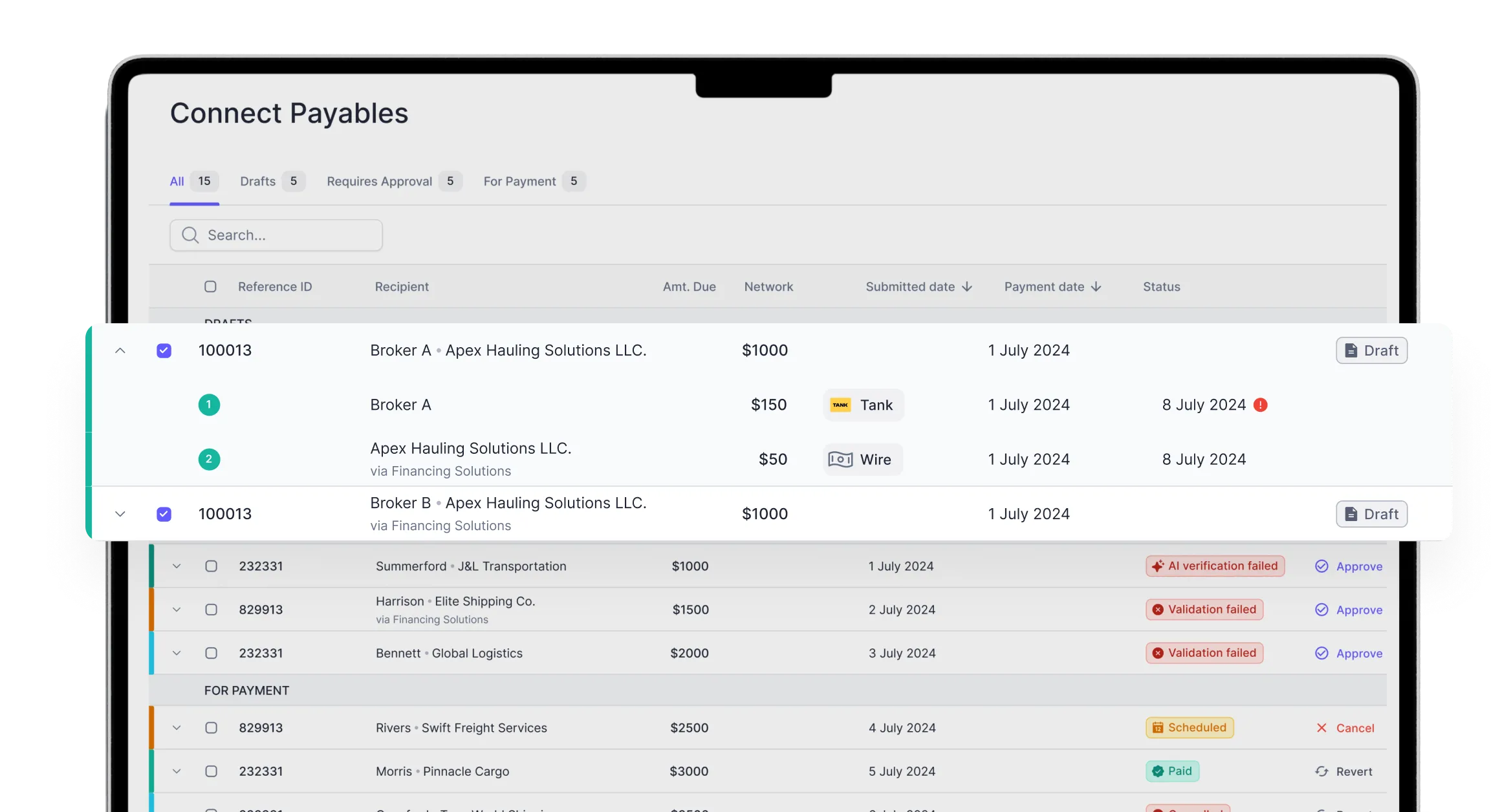Switch to the Requires Approval tab
The height and width of the screenshot is (812, 1511).
379,181
